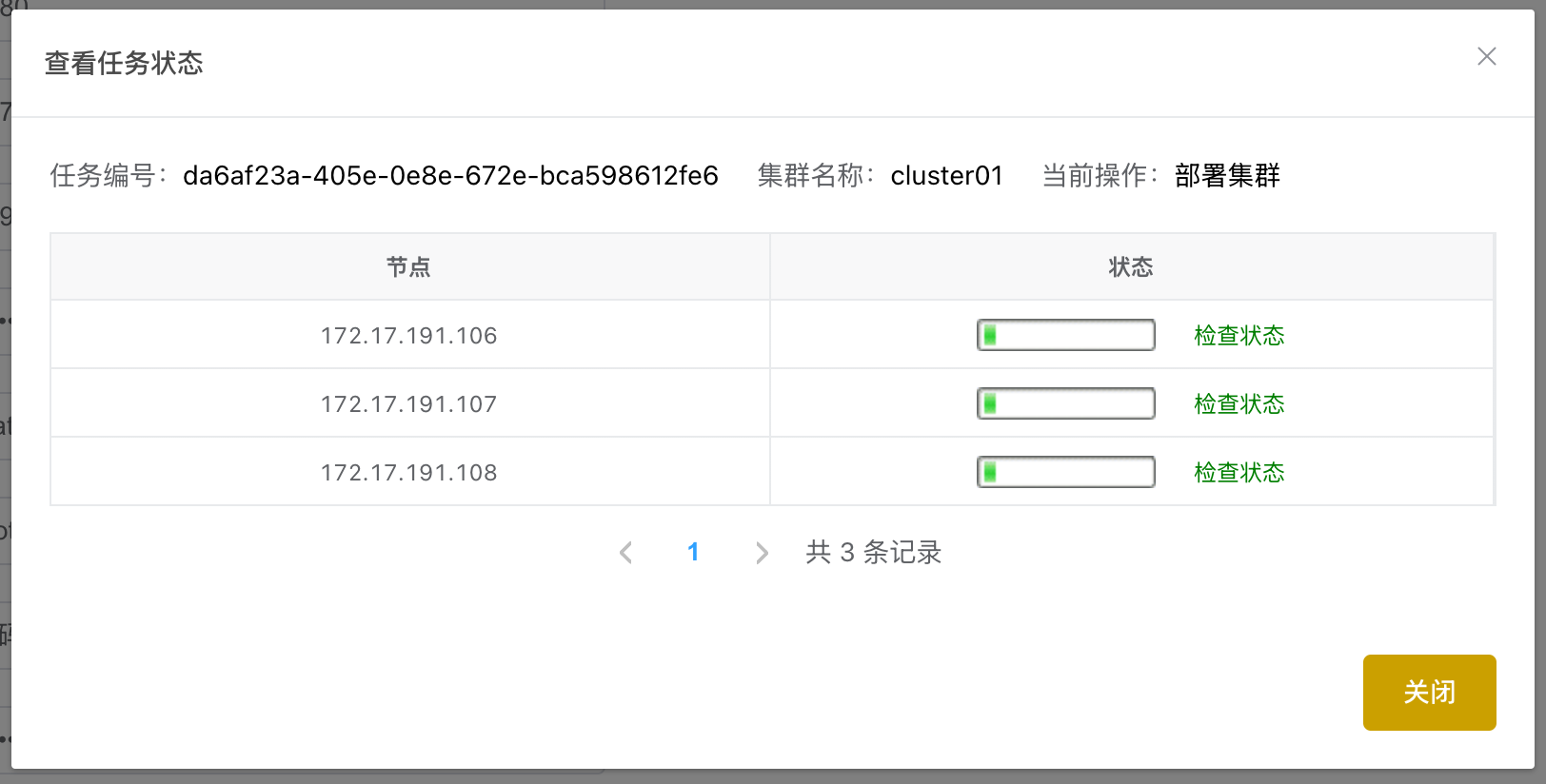1546x784 pixels.
Task: Go to previous page with left chevron
Action: (x=625, y=553)
